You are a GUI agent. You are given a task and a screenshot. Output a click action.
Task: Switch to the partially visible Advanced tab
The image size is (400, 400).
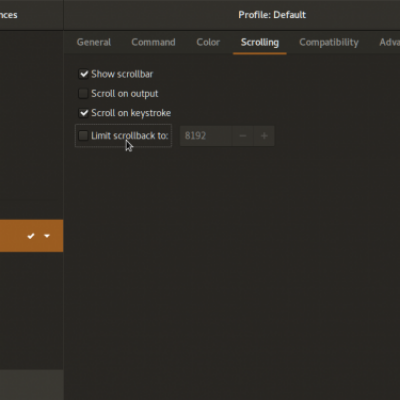click(389, 42)
